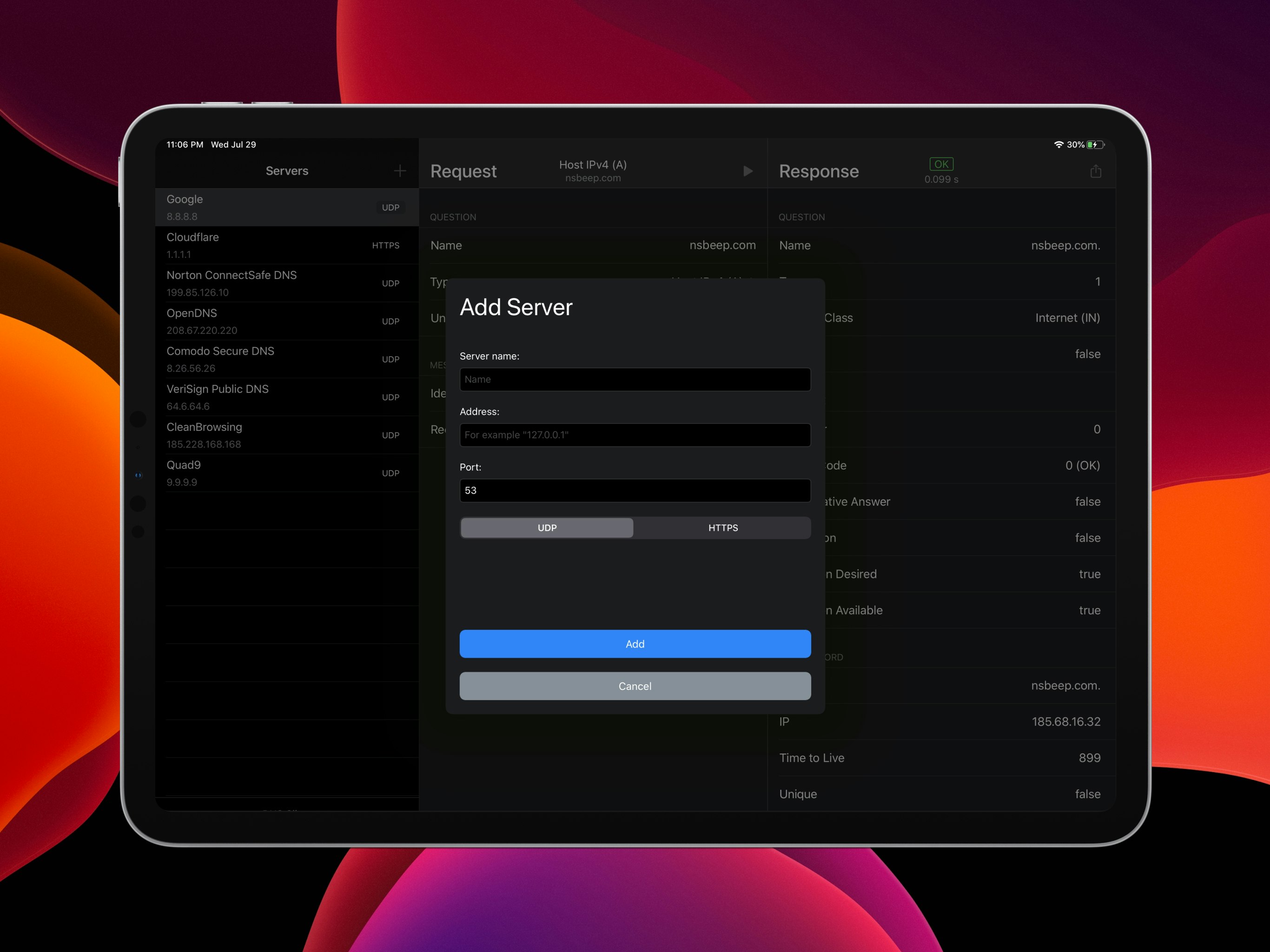This screenshot has width=1270, height=952.
Task: Click the Wi-Fi icon in the status bar
Action: coord(1058,144)
